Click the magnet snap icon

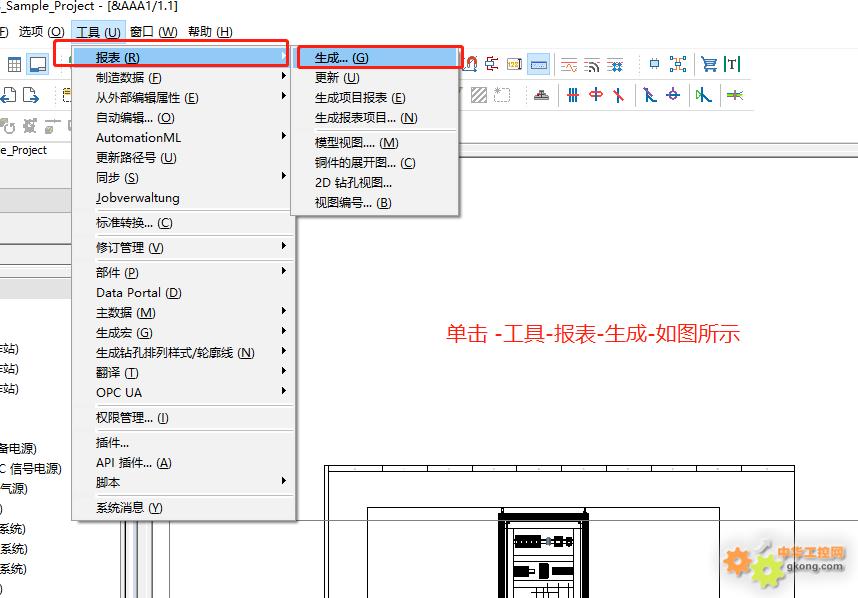pyautogui.click(x=469, y=65)
